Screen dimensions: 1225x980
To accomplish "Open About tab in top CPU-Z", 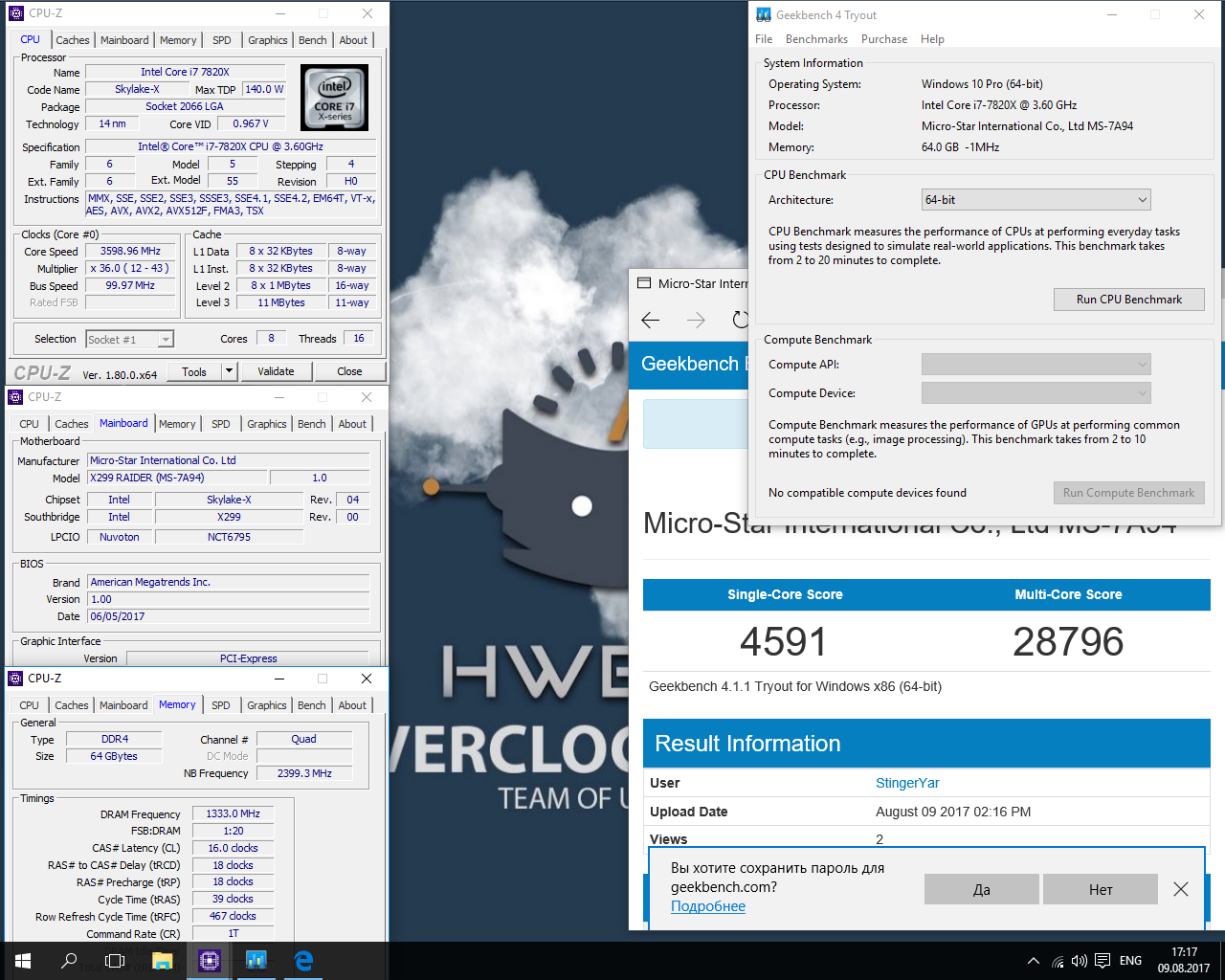I will (x=353, y=40).
